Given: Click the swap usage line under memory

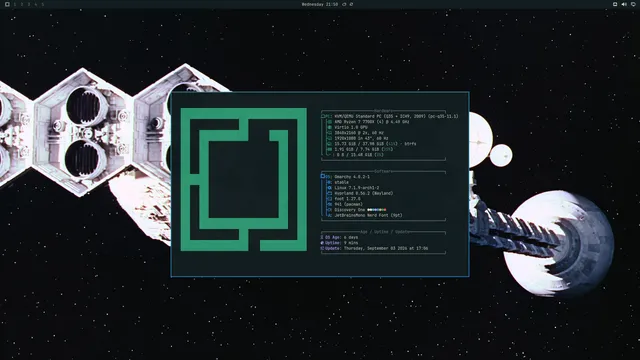Looking at the screenshot, I should [x=359, y=155].
